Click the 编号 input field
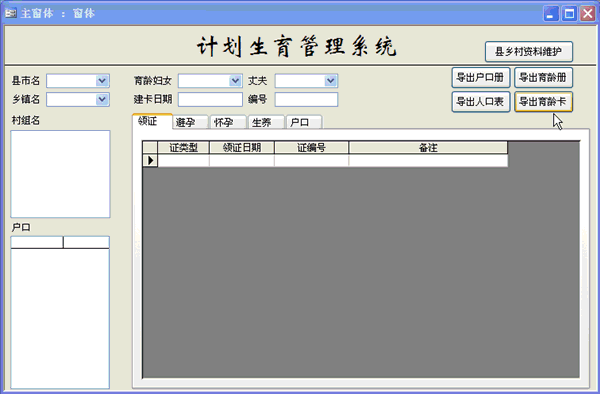600x394 pixels. 306,99
